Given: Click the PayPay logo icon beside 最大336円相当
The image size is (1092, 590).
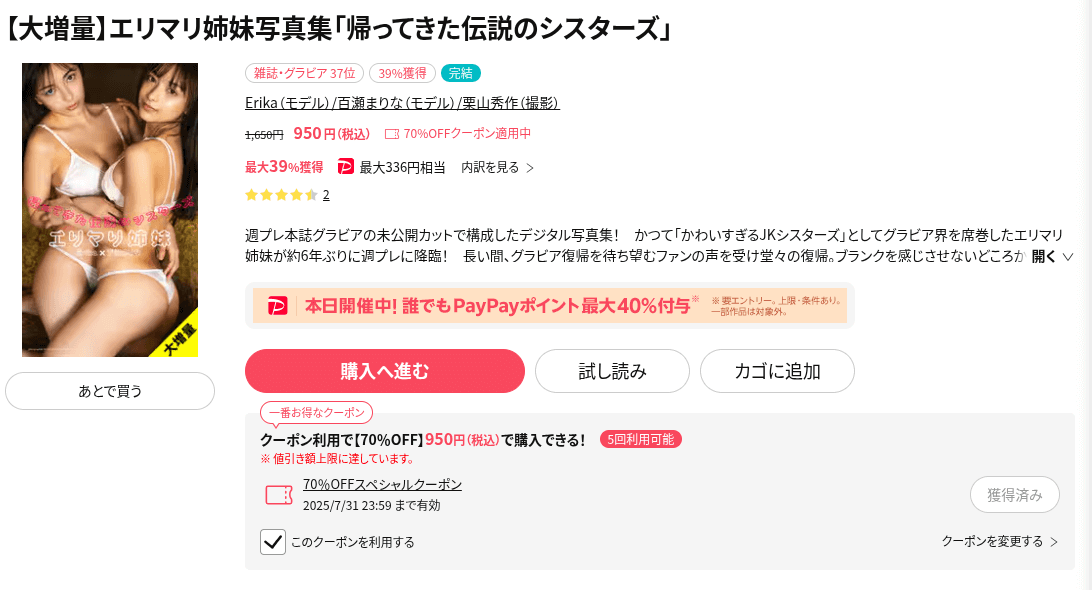Looking at the screenshot, I should point(345,167).
